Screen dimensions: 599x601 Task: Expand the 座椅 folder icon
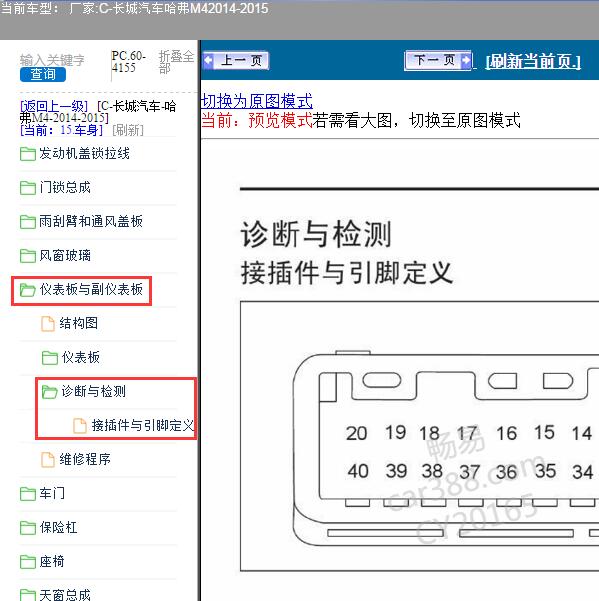28,562
